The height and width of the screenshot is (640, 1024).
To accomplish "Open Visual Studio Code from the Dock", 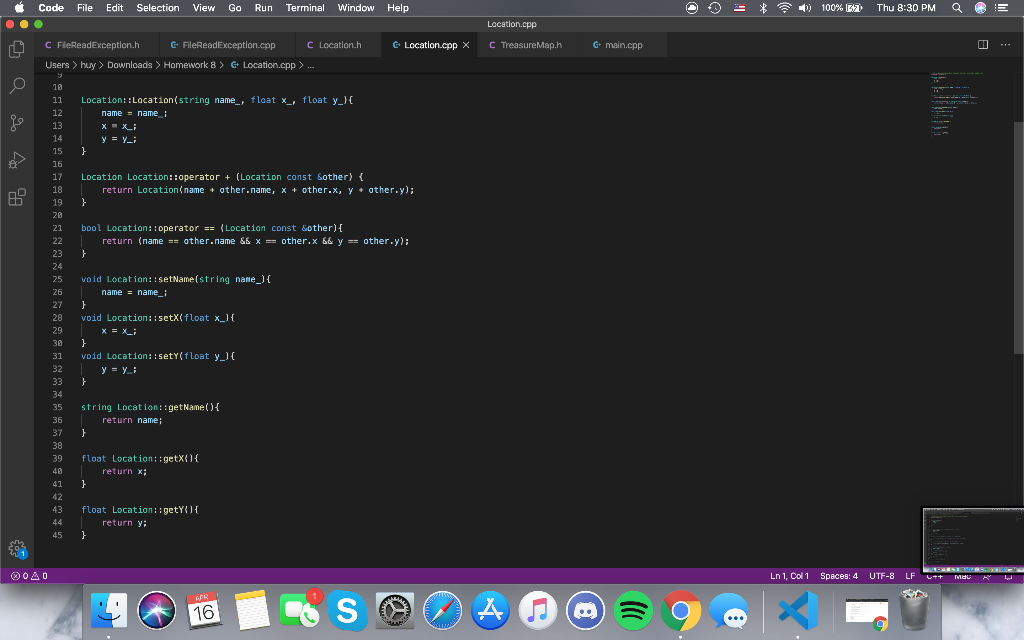I will [x=797, y=610].
